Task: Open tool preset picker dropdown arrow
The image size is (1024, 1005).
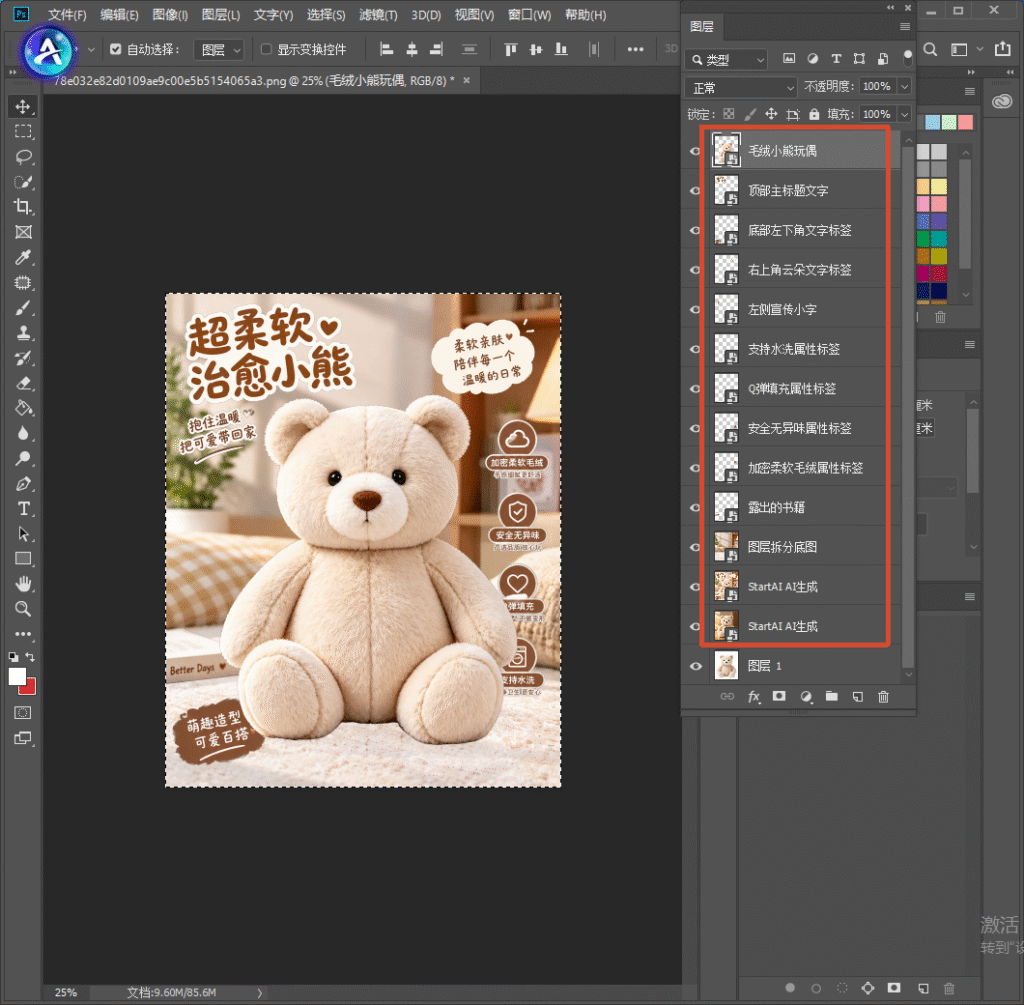Action: (x=91, y=50)
